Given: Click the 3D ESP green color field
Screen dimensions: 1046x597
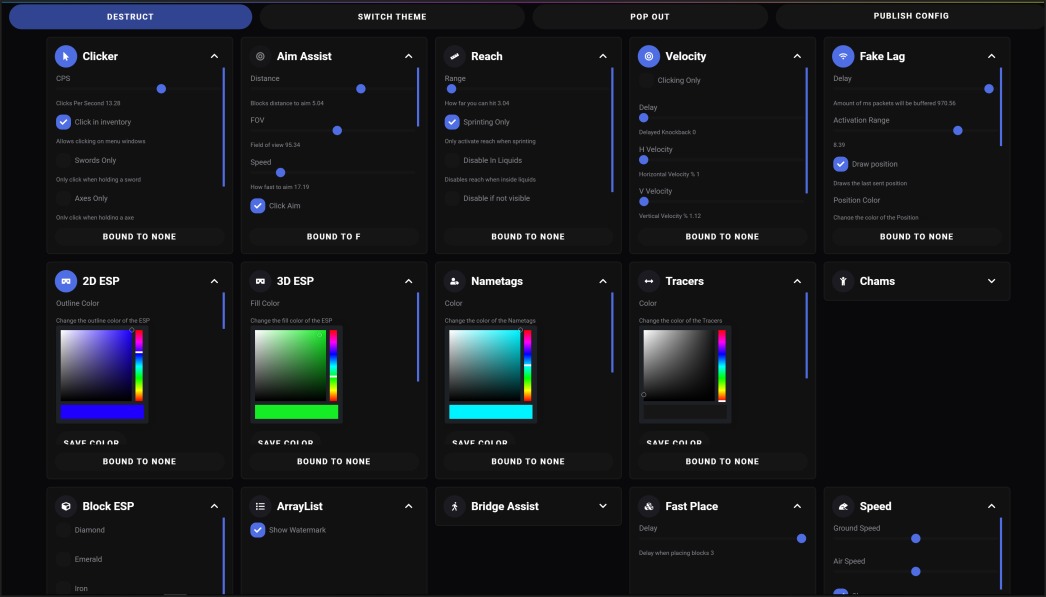Looking at the screenshot, I should tap(290, 366).
